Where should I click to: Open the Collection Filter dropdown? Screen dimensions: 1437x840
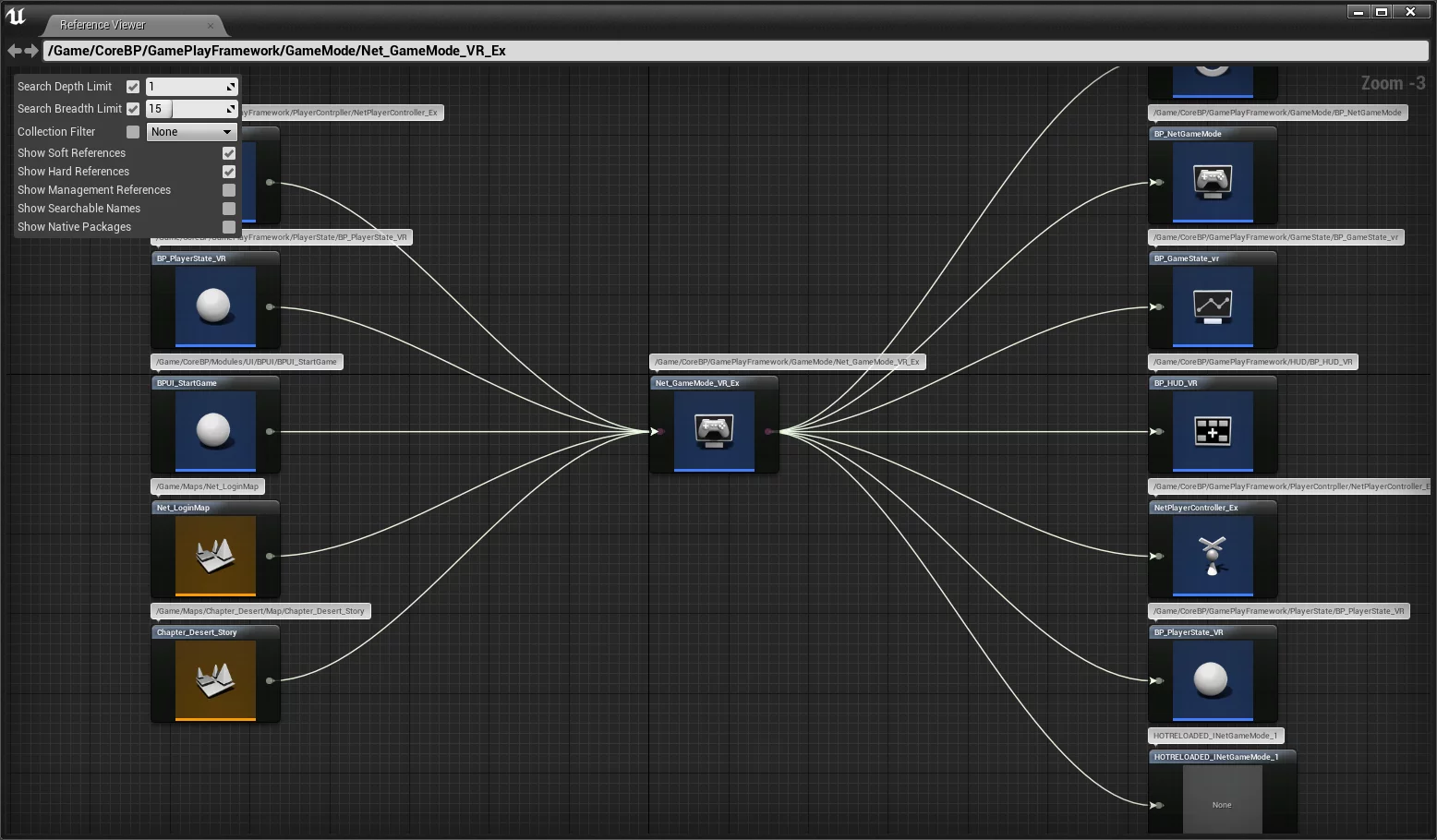click(x=191, y=132)
